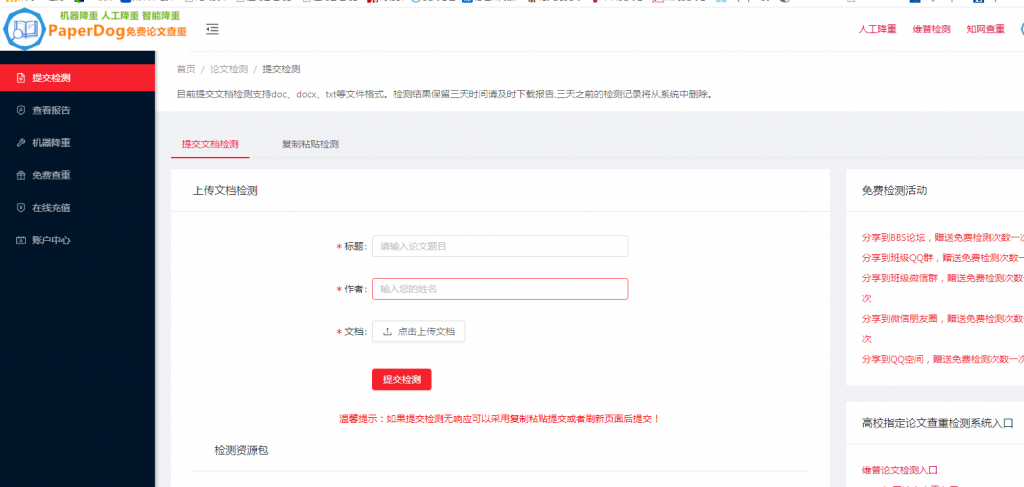This screenshot has height=487, width=1024.
Task: Click the PaperDog logo icon
Action: [24, 27]
